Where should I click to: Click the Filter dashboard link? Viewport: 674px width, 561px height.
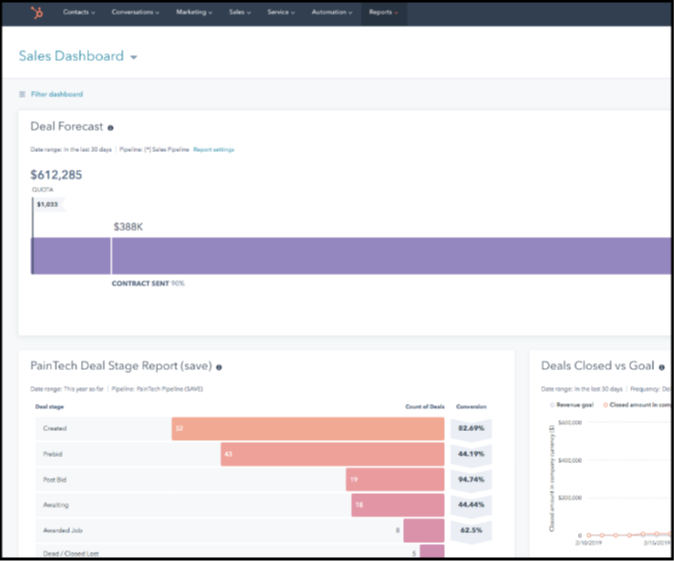tap(57, 95)
